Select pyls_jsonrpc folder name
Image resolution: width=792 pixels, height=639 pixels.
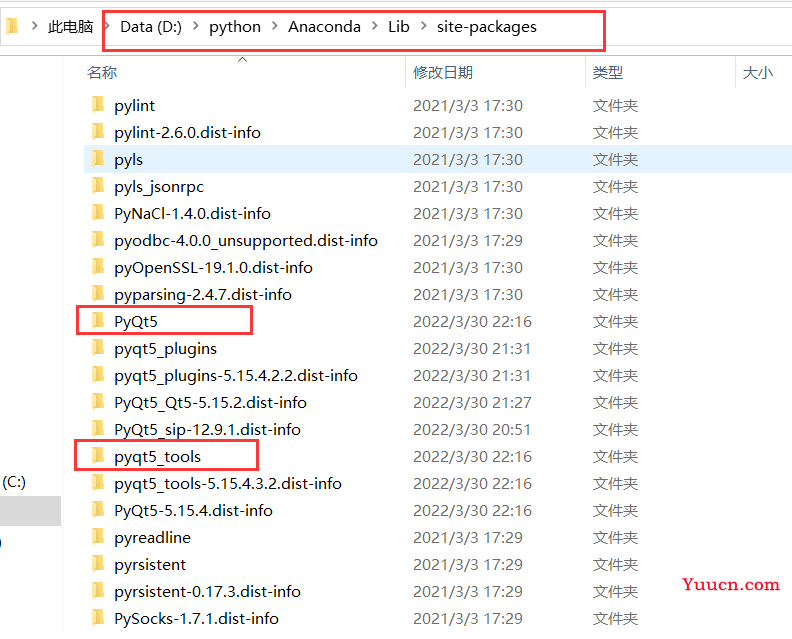click(x=159, y=187)
